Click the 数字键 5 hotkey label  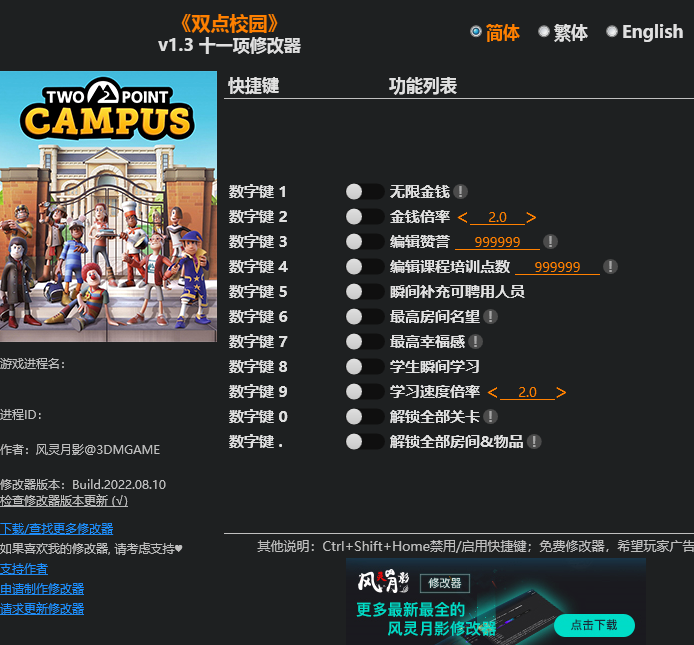click(x=258, y=292)
